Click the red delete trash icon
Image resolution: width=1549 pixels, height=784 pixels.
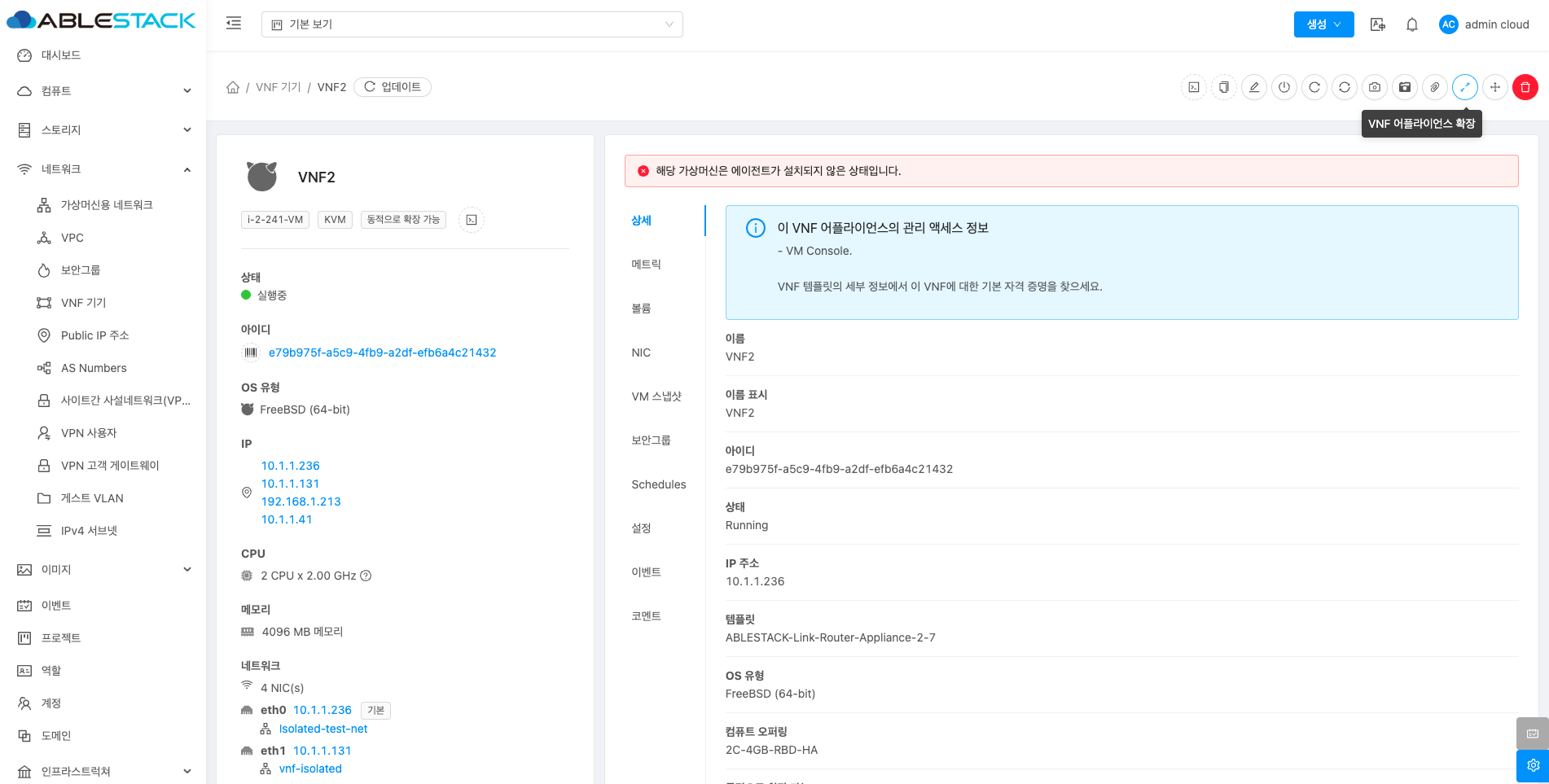[1525, 87]
